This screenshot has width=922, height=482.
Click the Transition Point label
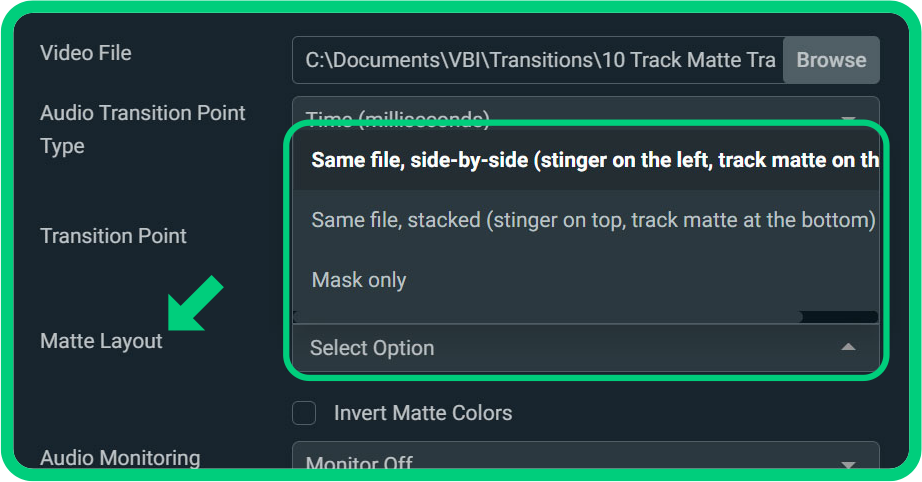point(113,236)
